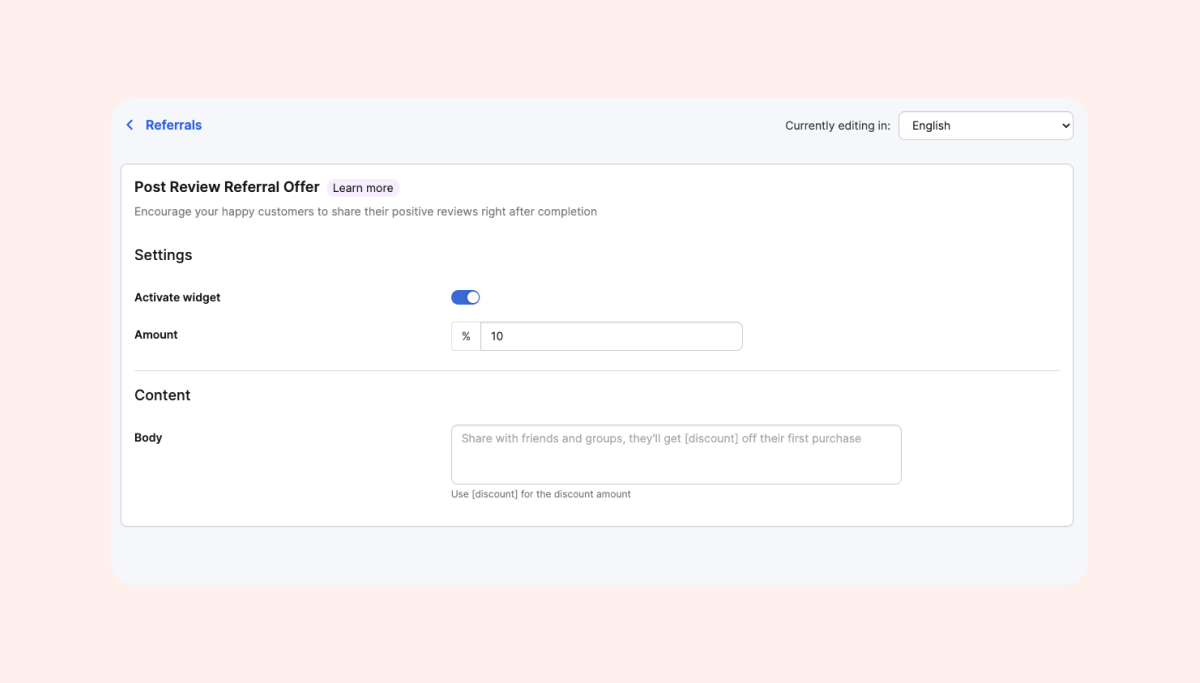Click the white knob of the widget switch
The width and height of the screenshot is (1200, 683).
click(473, 297)
